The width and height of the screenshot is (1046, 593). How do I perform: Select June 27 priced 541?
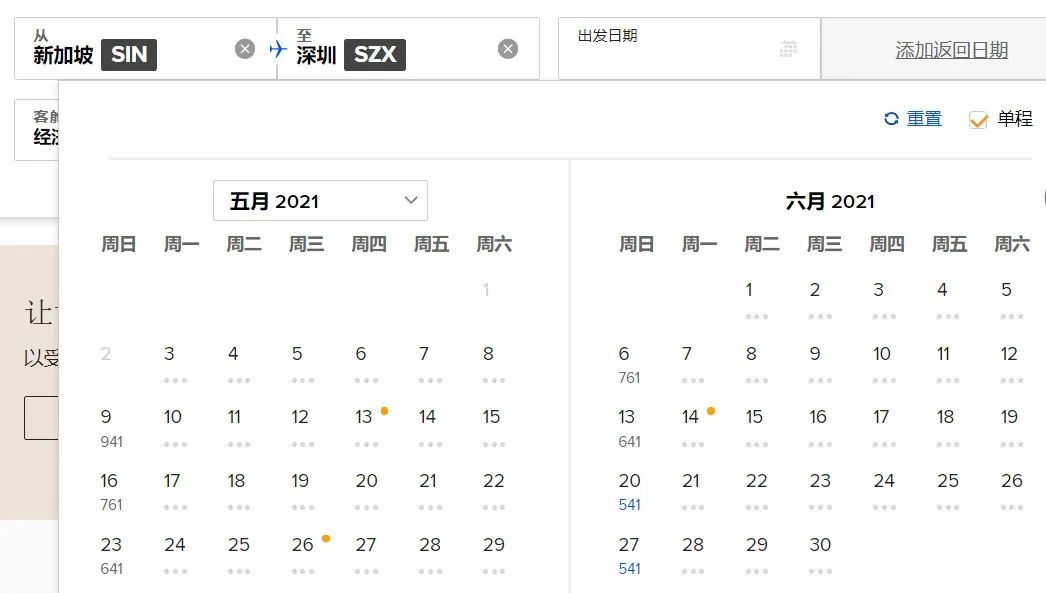(x=629, y=555)
